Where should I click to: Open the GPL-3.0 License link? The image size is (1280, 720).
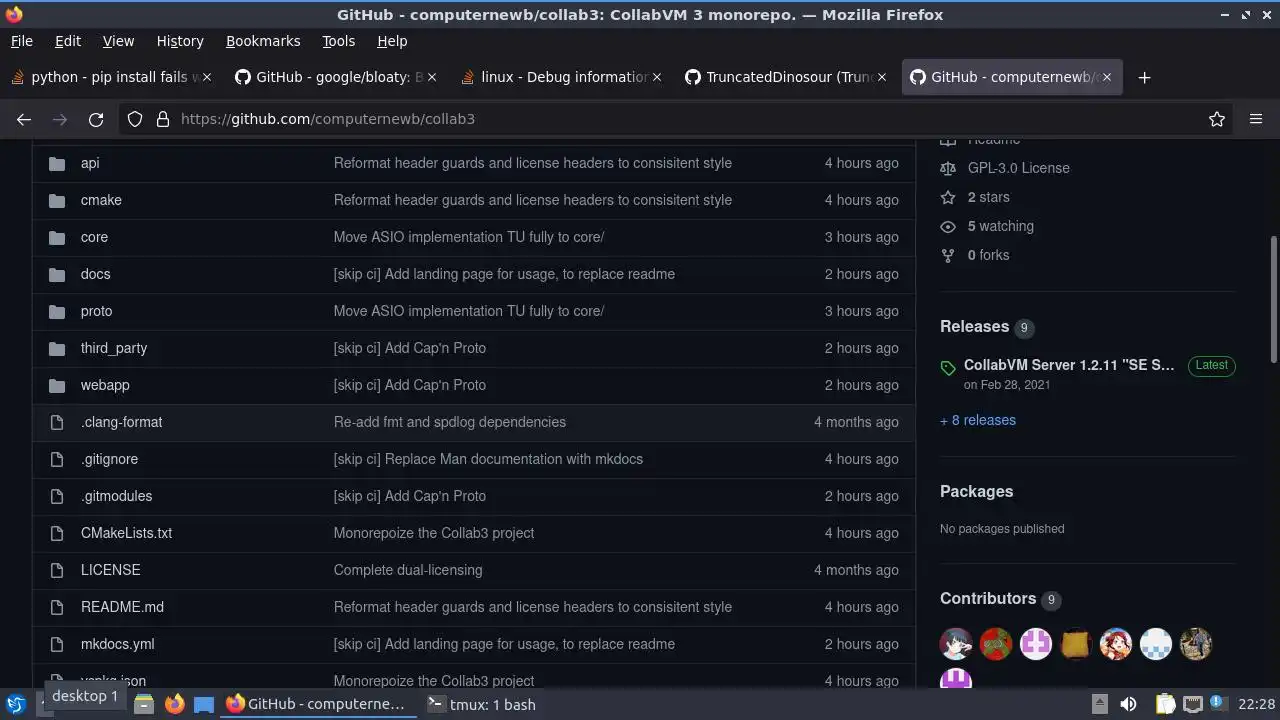(x=1019, y=168)
